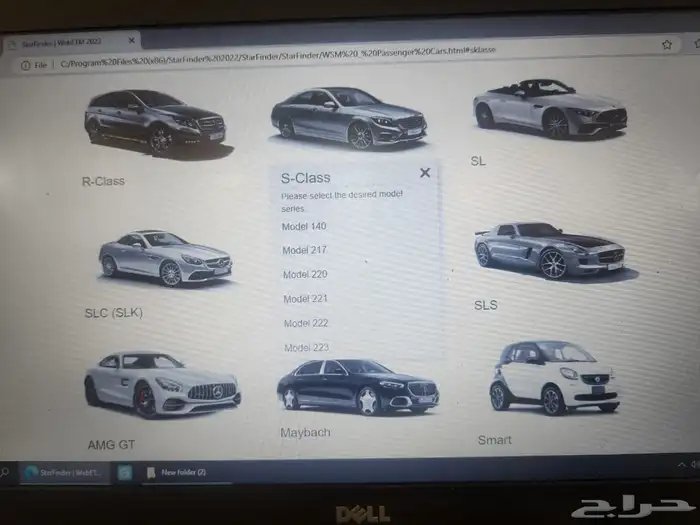Open the Smart car image
The image size is (700, 525).
click(x=553, y=378)
